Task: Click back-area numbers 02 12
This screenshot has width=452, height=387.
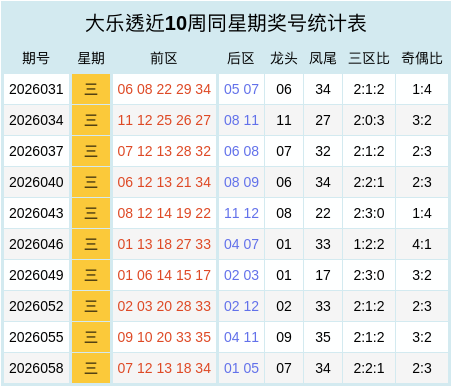Action: (x=241, y=306)
